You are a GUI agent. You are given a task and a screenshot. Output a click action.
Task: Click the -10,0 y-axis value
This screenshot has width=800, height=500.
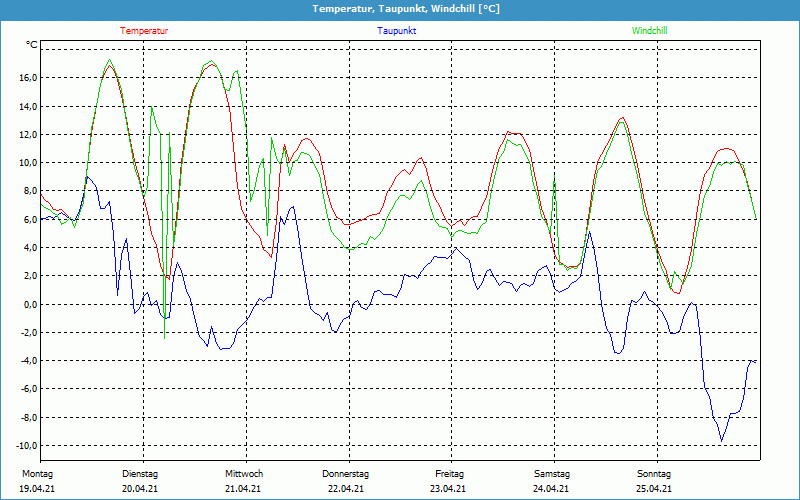tap(27, 445)
